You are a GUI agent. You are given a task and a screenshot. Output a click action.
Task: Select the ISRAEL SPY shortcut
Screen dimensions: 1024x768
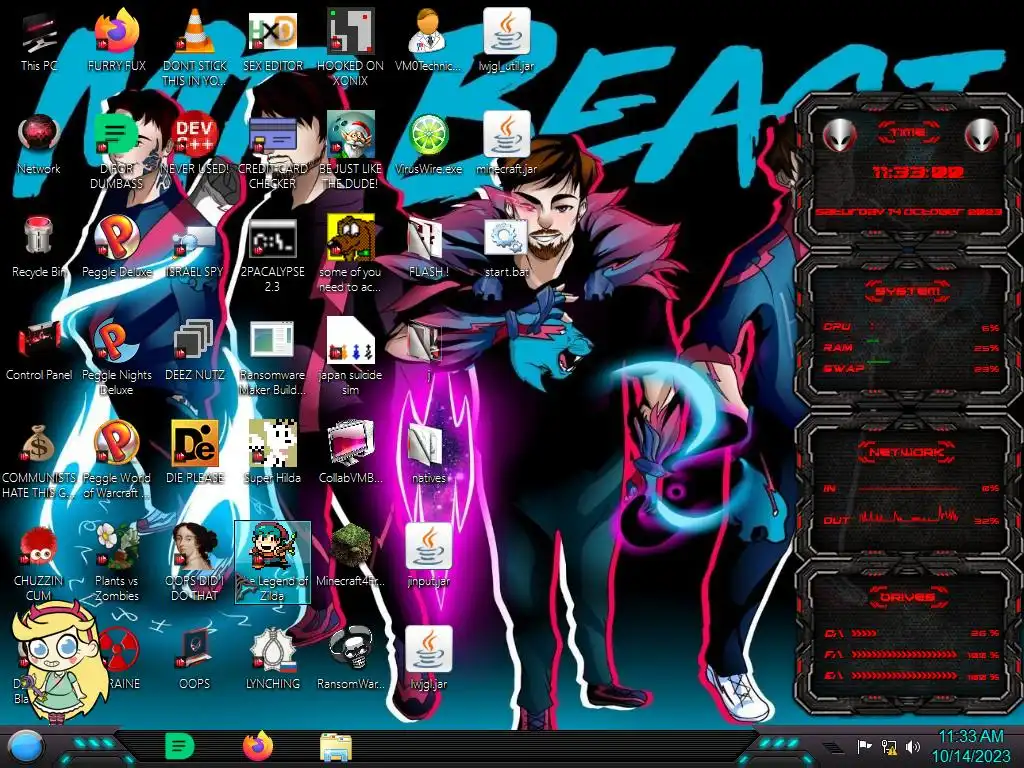194,247
